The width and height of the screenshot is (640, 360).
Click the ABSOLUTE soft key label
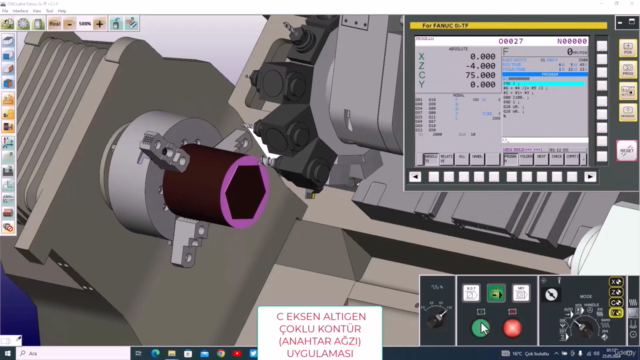(x=431, y=159)
